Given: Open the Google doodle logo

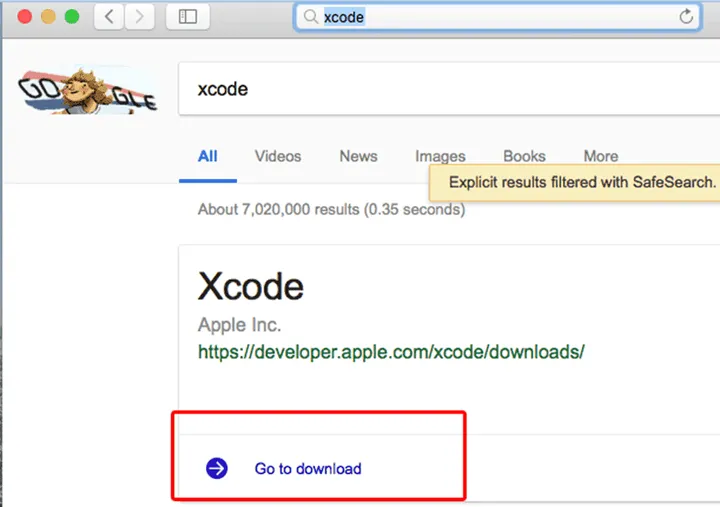Looking at the screenshot, I should (x=87, y=90).
